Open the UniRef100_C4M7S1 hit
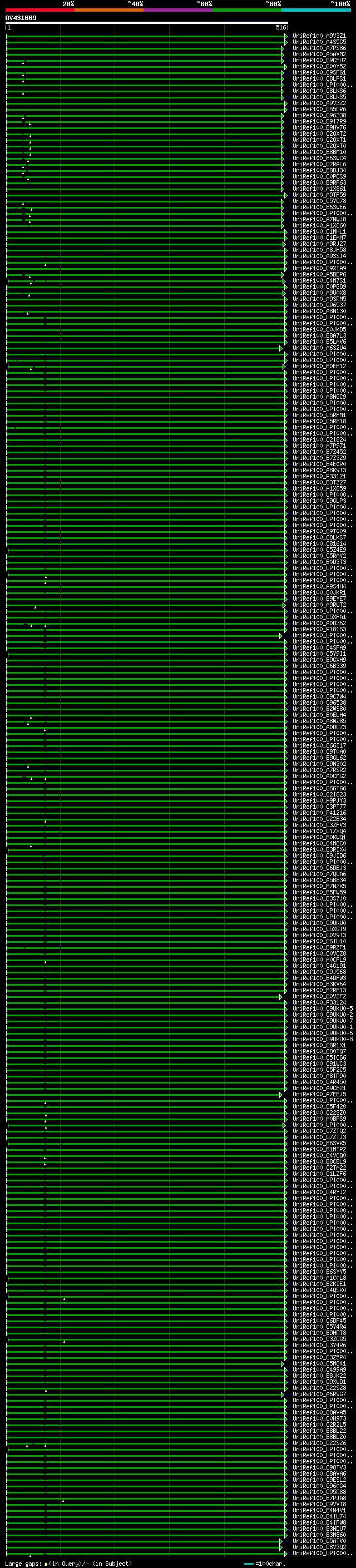 (x=319, y=280)
